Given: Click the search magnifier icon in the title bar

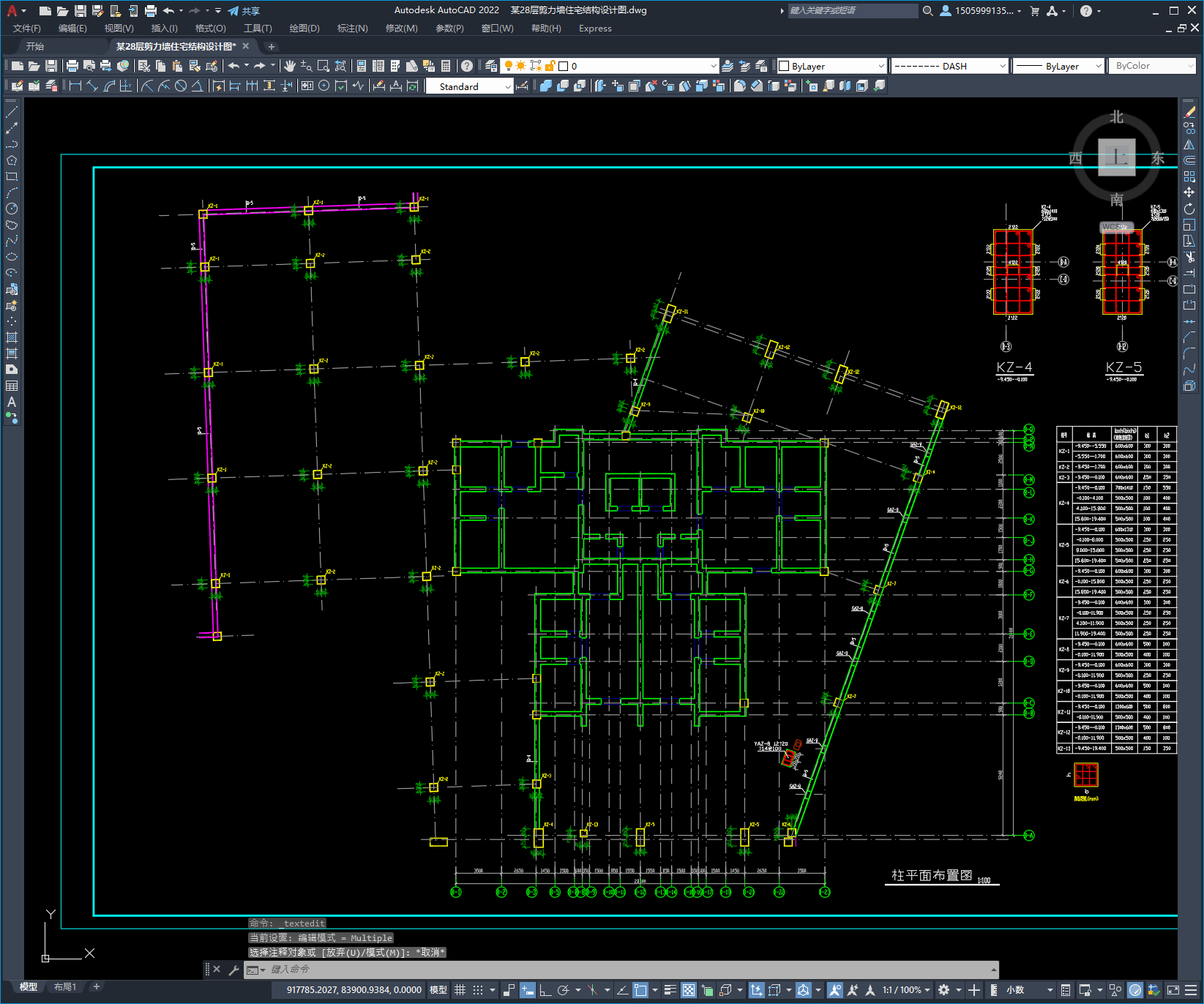Looking at the screenshot, I should click(x=927, y=11).
